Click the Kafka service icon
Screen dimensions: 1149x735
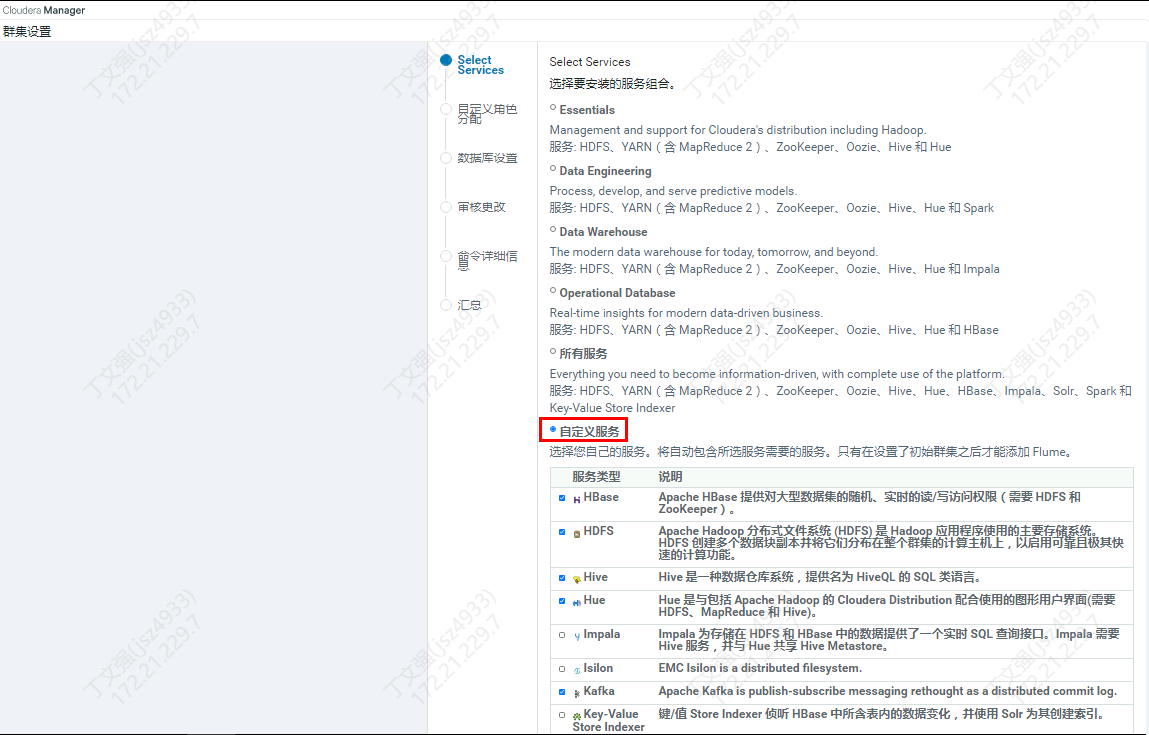pyautogui.click(x=577, y=693)
